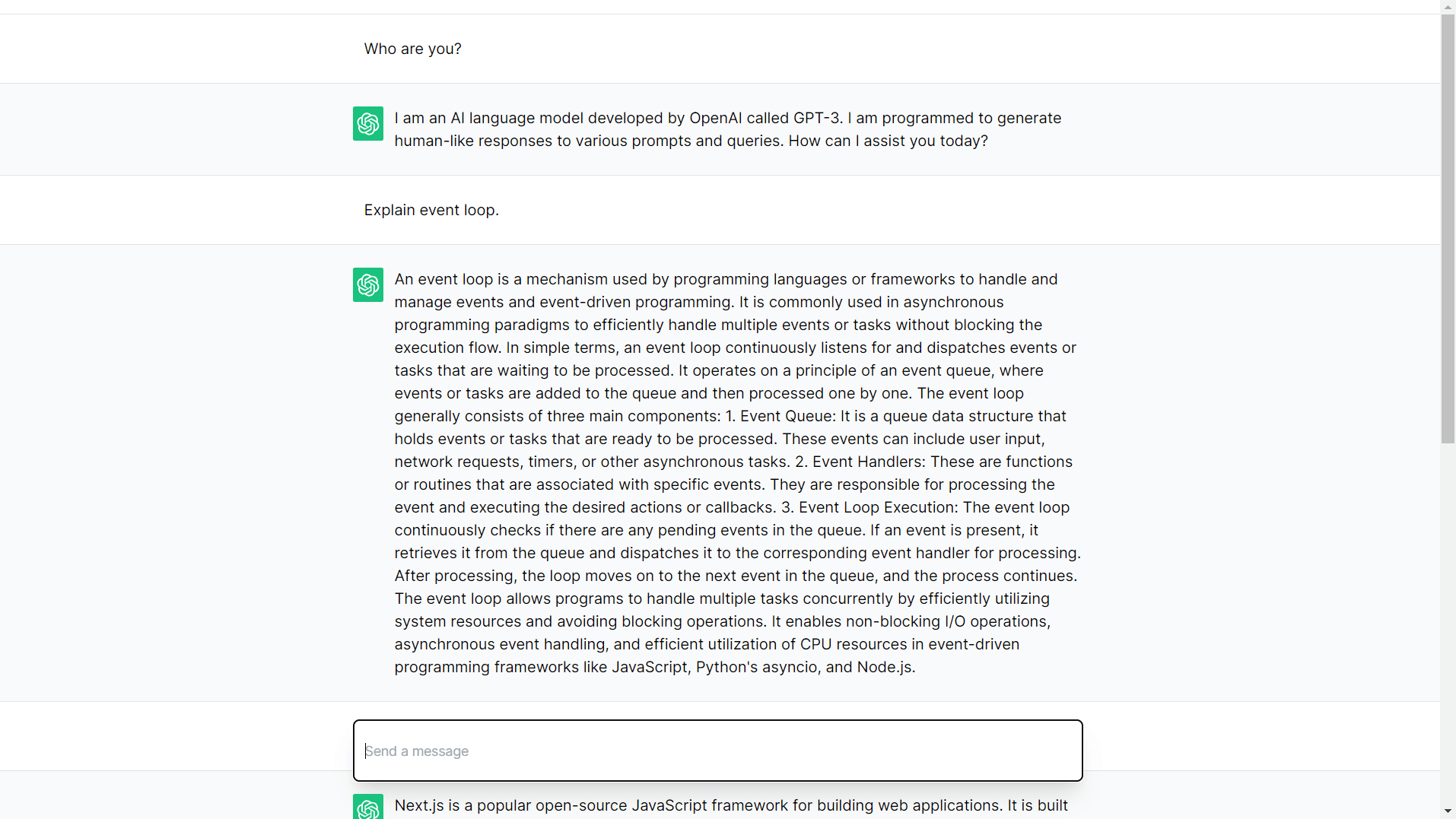Click the ChatGPT avatar beside the GPT-3 introduction reply
This screenshot has height=819, width=1456.
click(367, 123)
